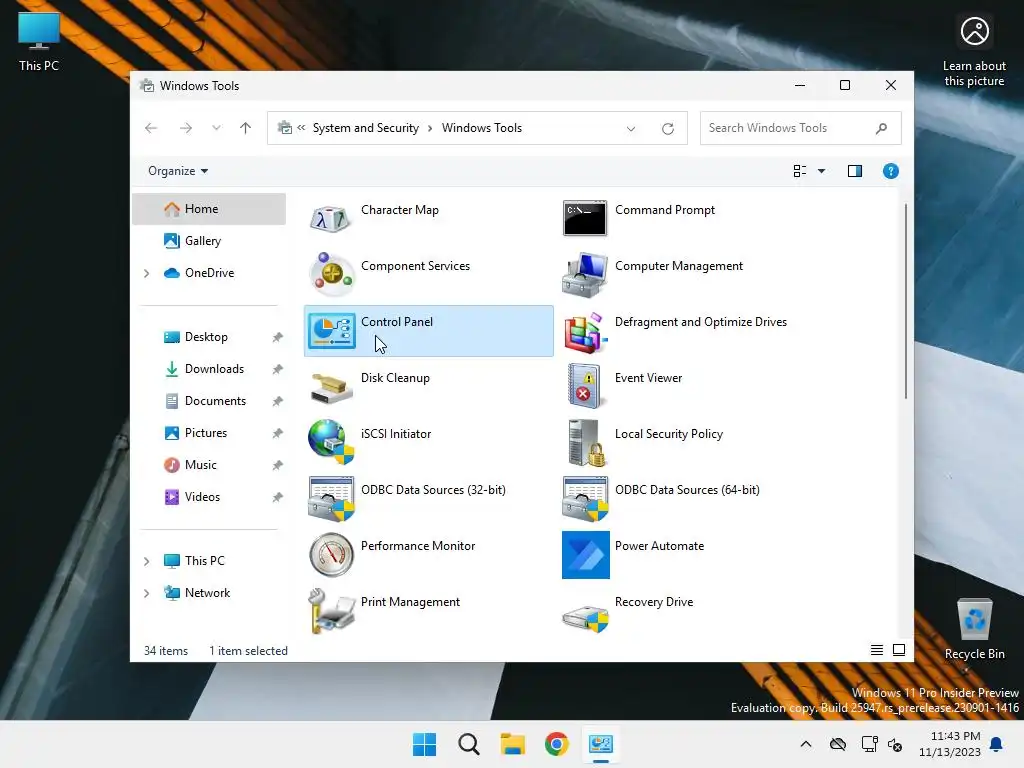Unpin Desktop using its pin icon
Image resolution: width=1024 pixels, height=768 pixels.
pyautogui.click(x=278, y=337)
